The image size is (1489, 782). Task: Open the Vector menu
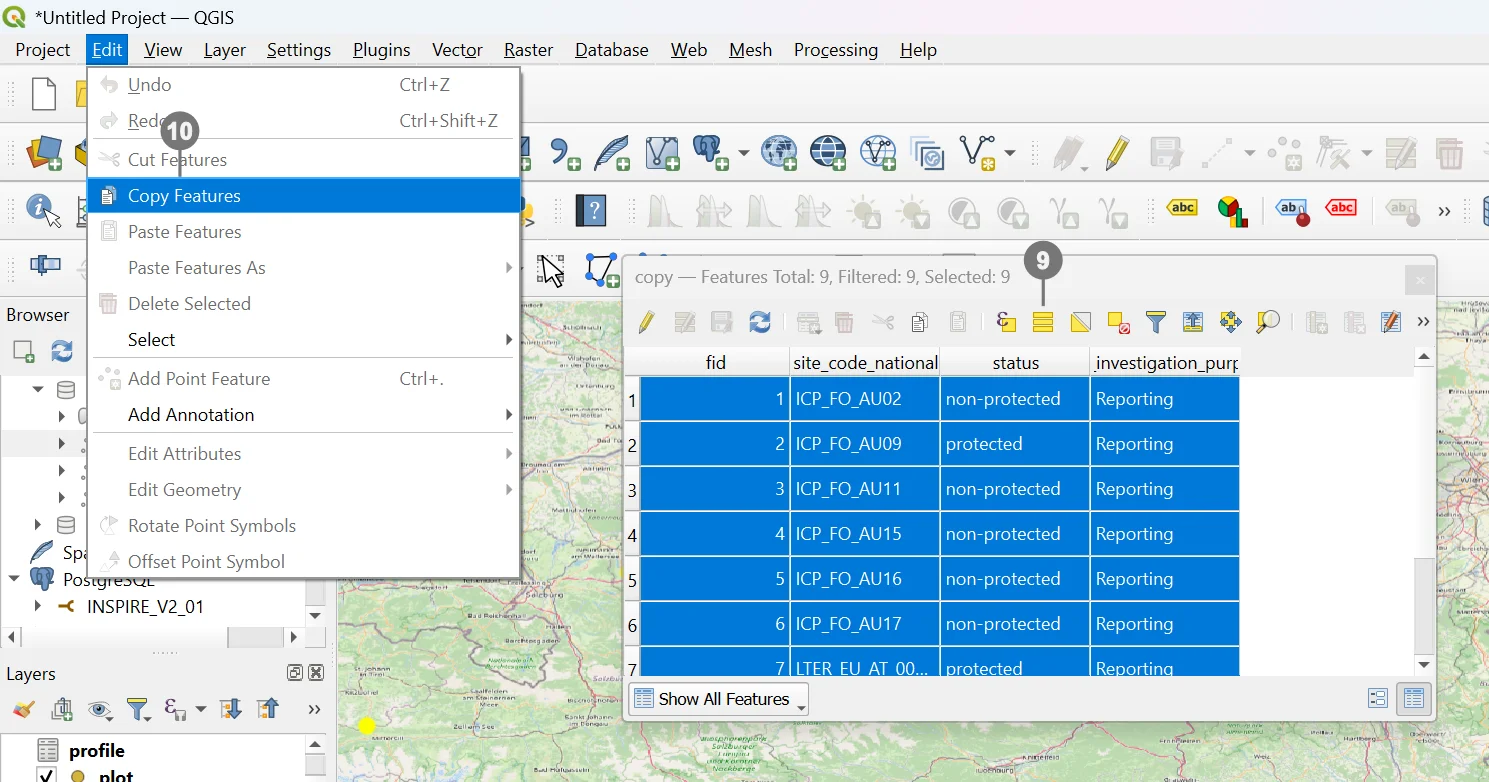click(x=457, y=50)
